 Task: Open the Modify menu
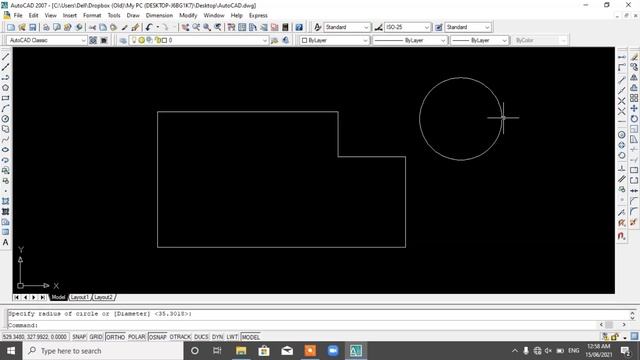tap(188, 16)
